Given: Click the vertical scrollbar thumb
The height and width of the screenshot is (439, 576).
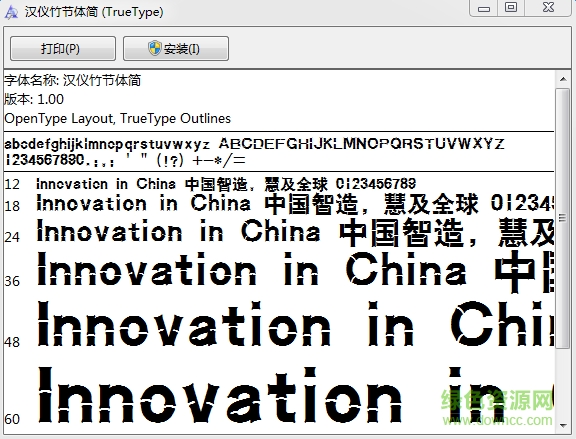Looking at the screenshot, I should 563,218.
